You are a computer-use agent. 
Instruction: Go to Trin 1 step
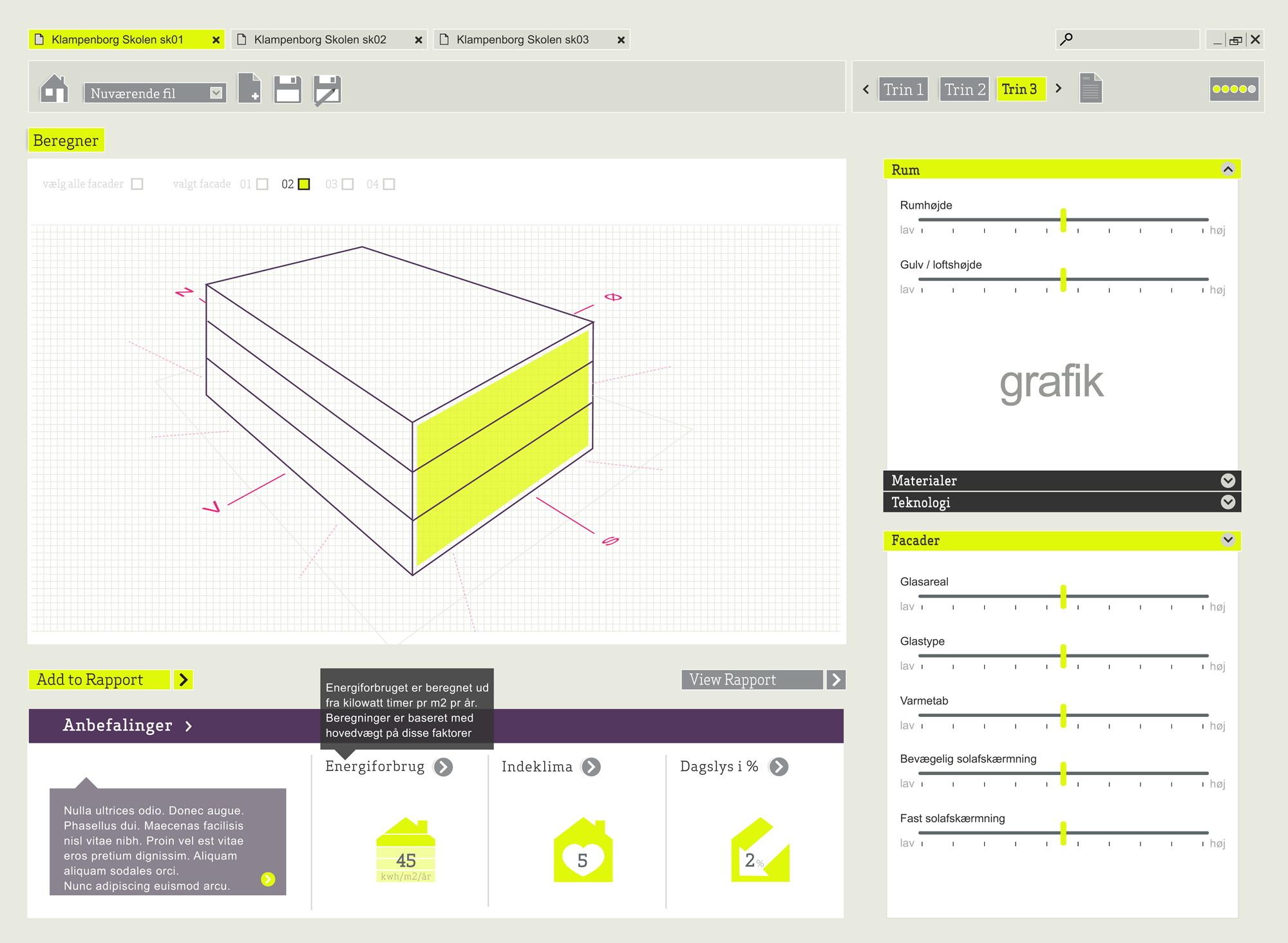tap(904, 89)
